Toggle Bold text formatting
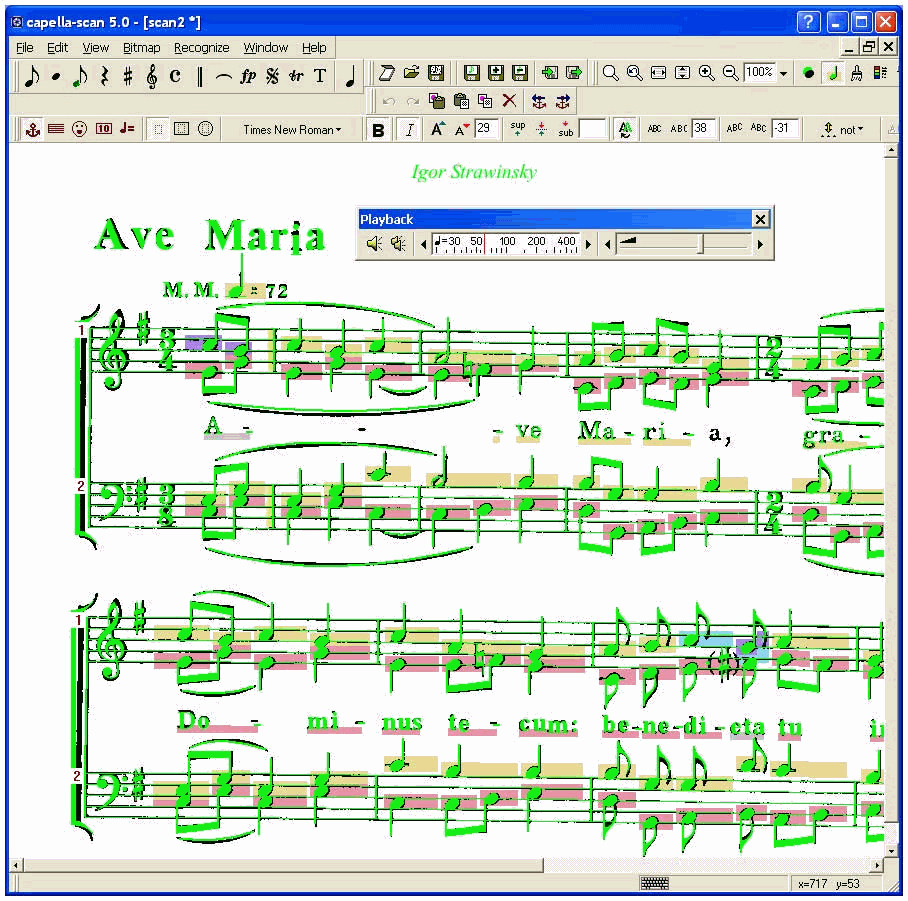The image size is (908, 901). click(378, 130)
